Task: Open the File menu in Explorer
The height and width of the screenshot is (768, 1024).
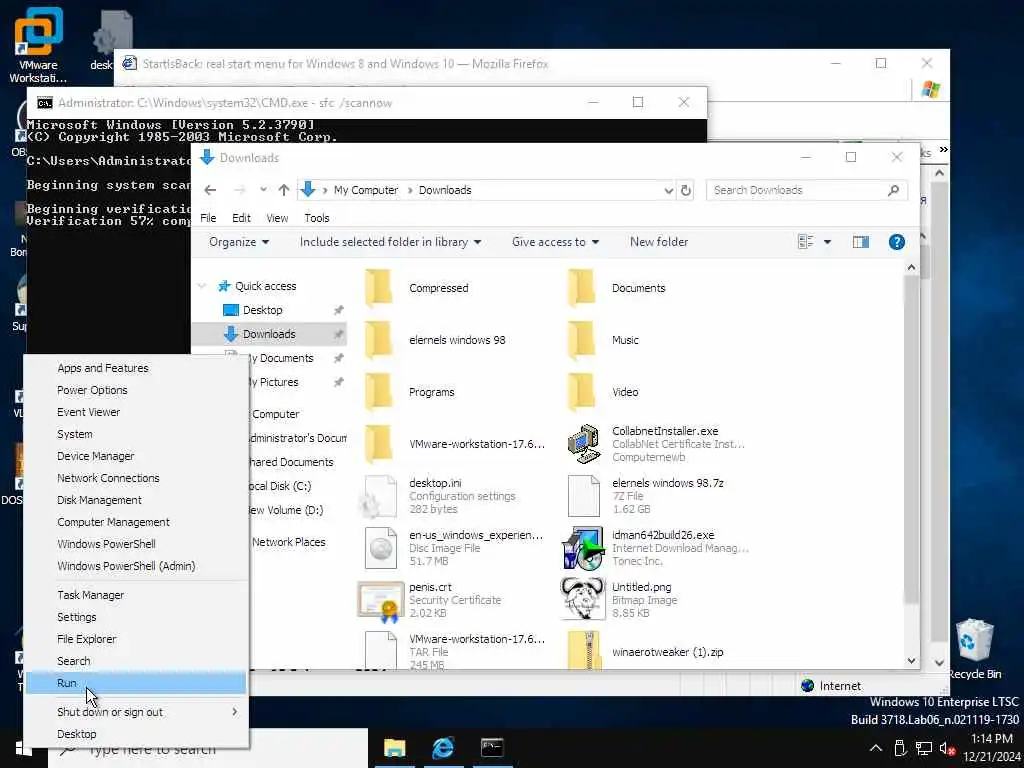Action: point(208,218)
